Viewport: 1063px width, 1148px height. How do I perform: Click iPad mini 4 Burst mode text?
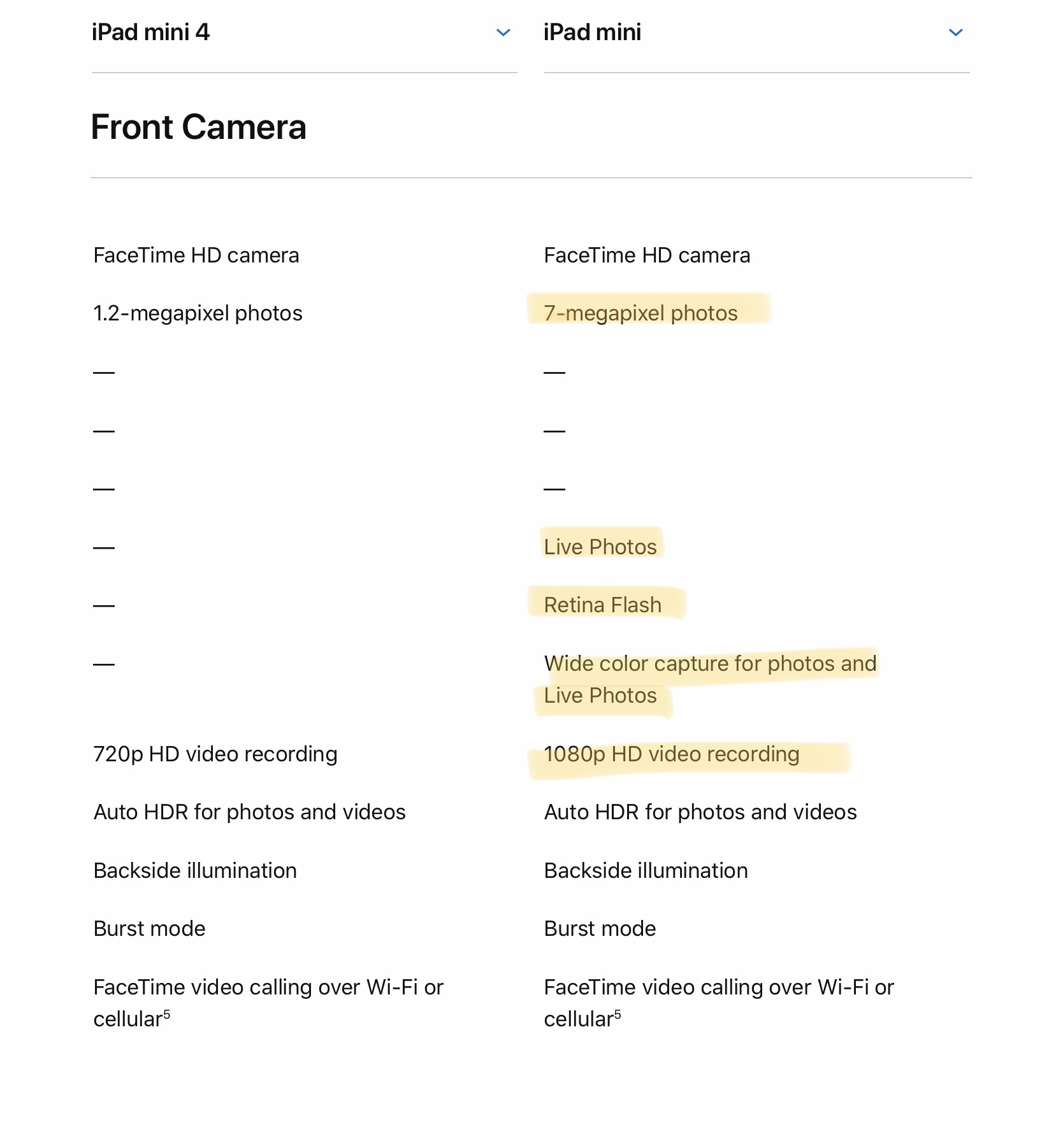(149, 928)
